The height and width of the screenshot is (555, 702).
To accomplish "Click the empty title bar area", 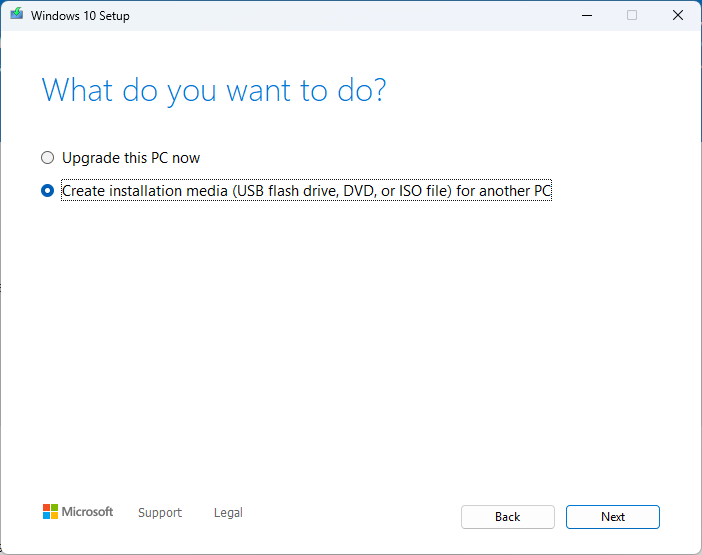I will pos(350,15).
